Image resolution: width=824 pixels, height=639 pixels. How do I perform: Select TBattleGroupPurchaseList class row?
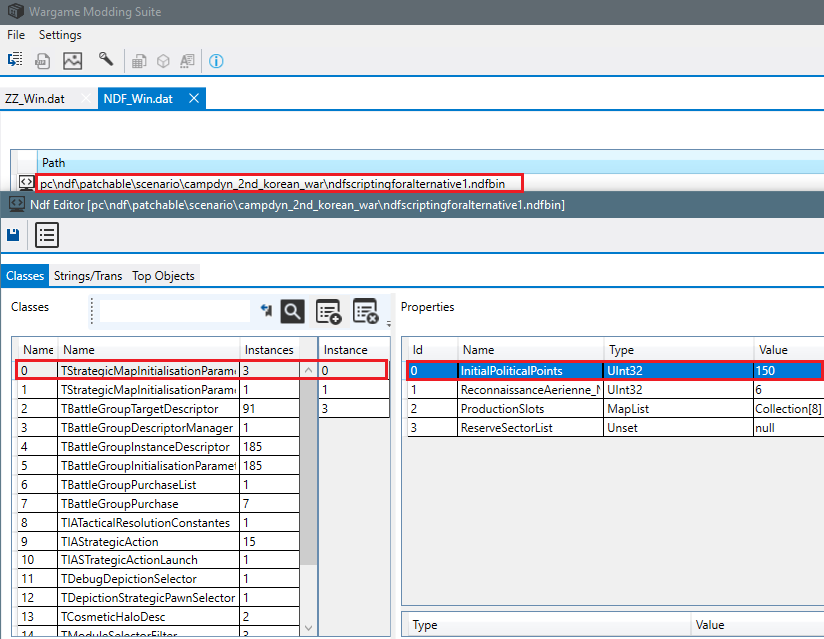(158, 485)
